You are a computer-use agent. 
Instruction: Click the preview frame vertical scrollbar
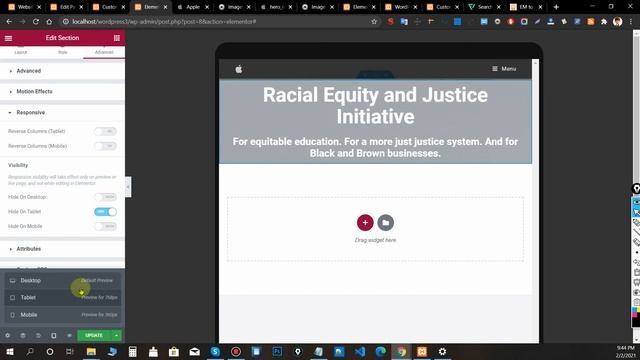pyautogui.click(x=536, y=201)
